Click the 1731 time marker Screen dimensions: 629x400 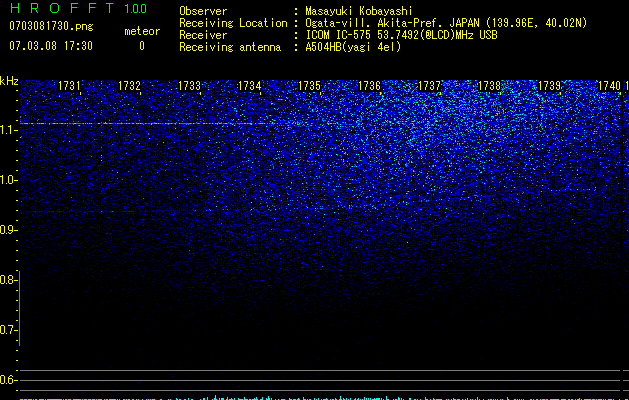click(69, 86)
